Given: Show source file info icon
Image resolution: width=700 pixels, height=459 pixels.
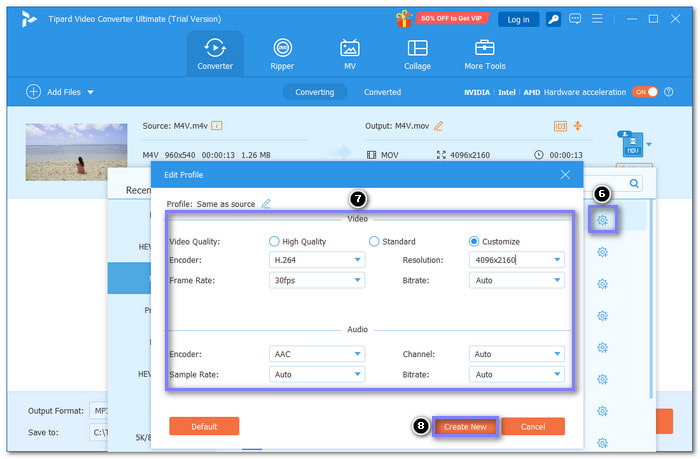Looking at the screenshot, I should 217,126.
